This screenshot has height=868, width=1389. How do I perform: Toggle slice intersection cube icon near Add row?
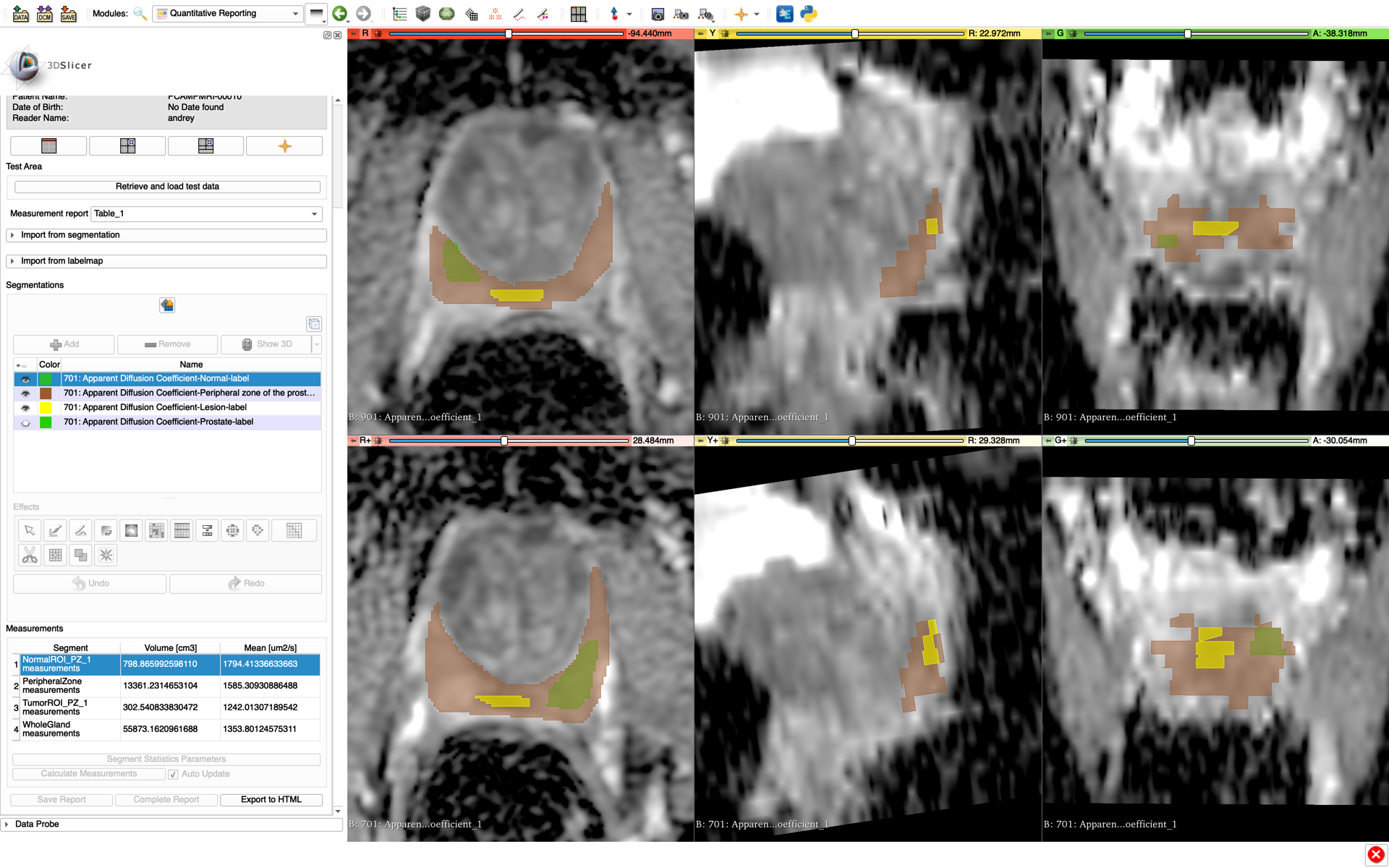coord(314,324)
